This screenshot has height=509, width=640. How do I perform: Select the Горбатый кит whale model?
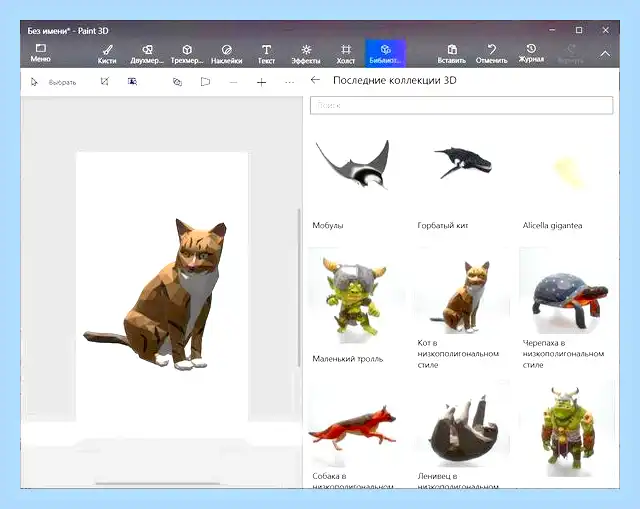[x=463, y=162]
